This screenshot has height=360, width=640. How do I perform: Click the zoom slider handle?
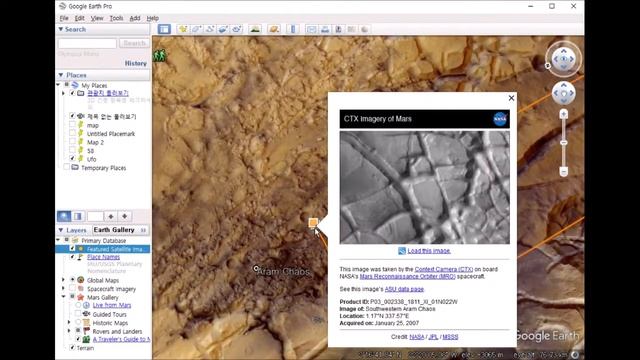pos(564,142)
